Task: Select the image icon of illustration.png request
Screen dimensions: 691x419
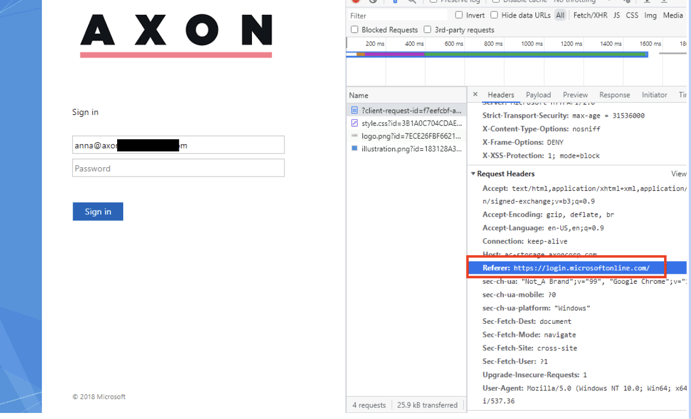Action: [x=354, y=148]
